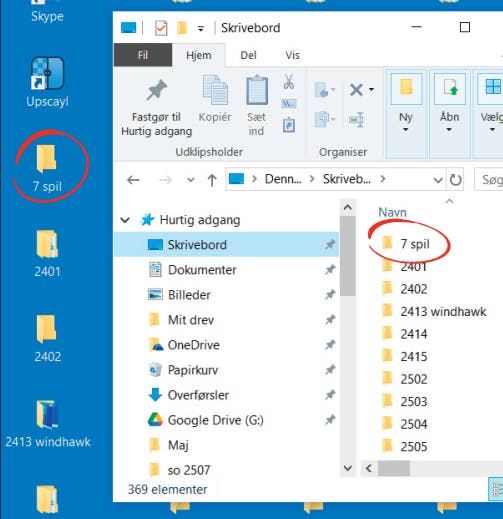Click the Navn column header
The width and height of the screenshot is (503, 519).
click(393, 212)
